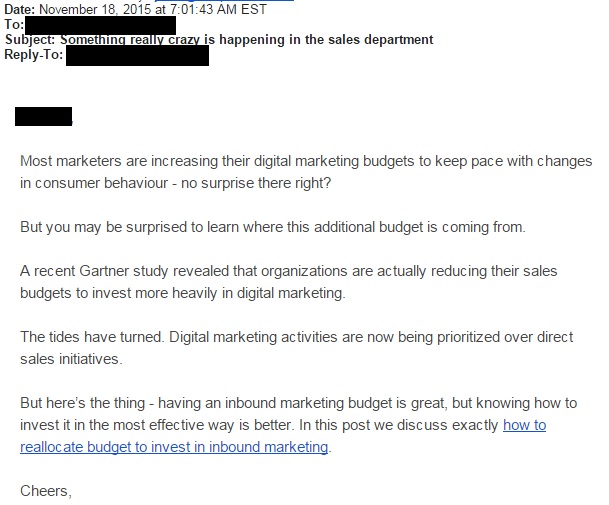Click the phrase "sales initiatives."
609x505 pixels.
pos(71,359)
